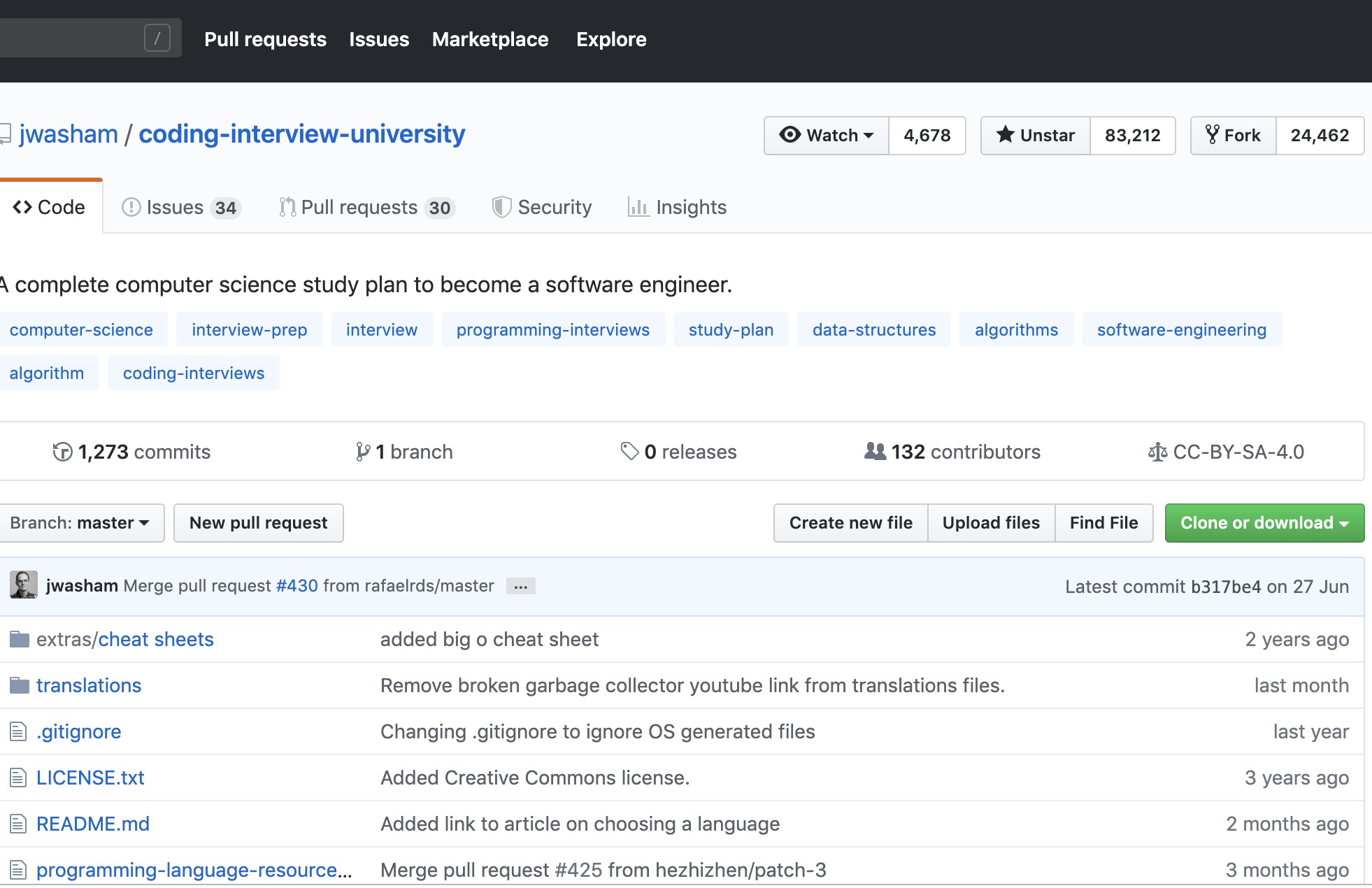Click the fork icon on Fork button
Image resolution: width=1372 pixels, height=888 pixels.
coord(1213,134)
